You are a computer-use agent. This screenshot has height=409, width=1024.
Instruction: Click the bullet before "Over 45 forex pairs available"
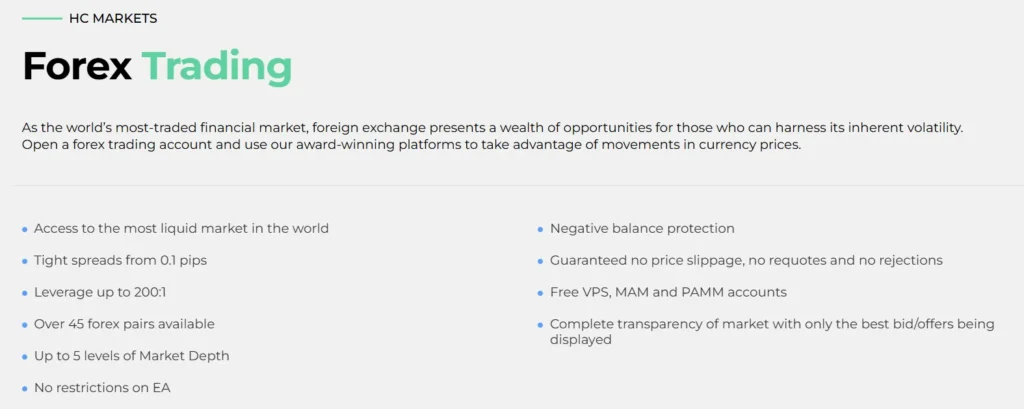(25, 326)
